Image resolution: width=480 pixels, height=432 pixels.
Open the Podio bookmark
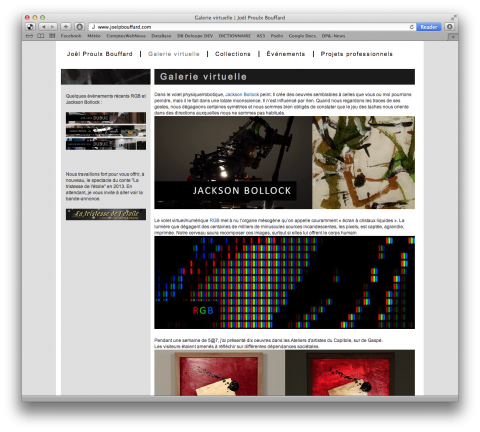coord(277,36)
